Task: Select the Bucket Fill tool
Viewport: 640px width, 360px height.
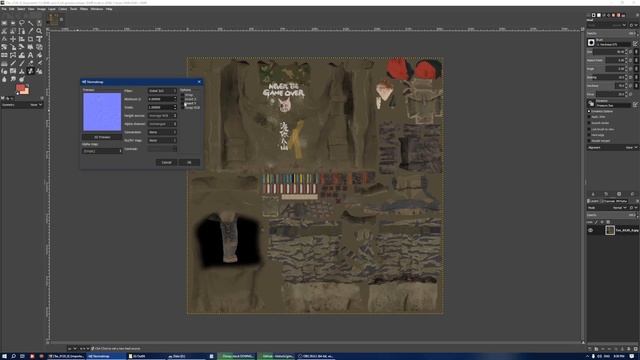Action: click(39, 55)
